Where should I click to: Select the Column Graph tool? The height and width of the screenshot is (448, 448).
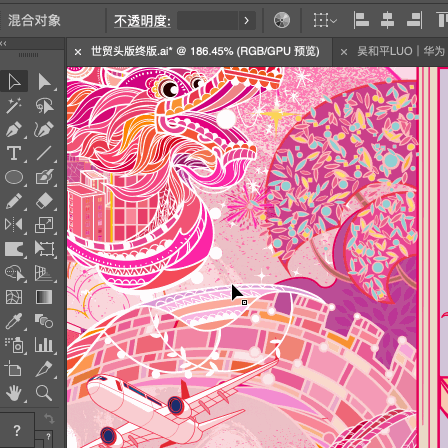(x=45, y=345)
